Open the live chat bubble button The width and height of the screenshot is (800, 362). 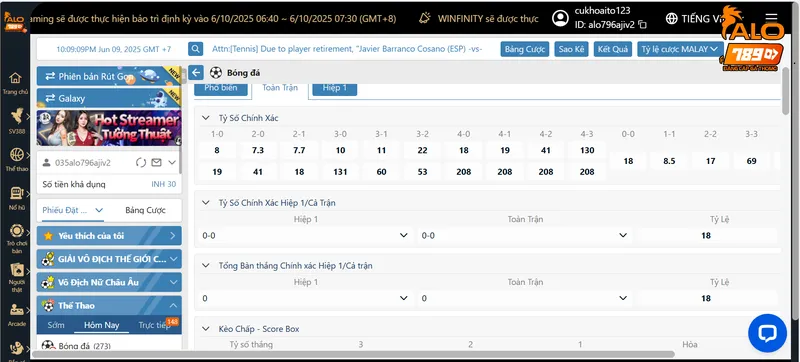click(x=767, y=333)
